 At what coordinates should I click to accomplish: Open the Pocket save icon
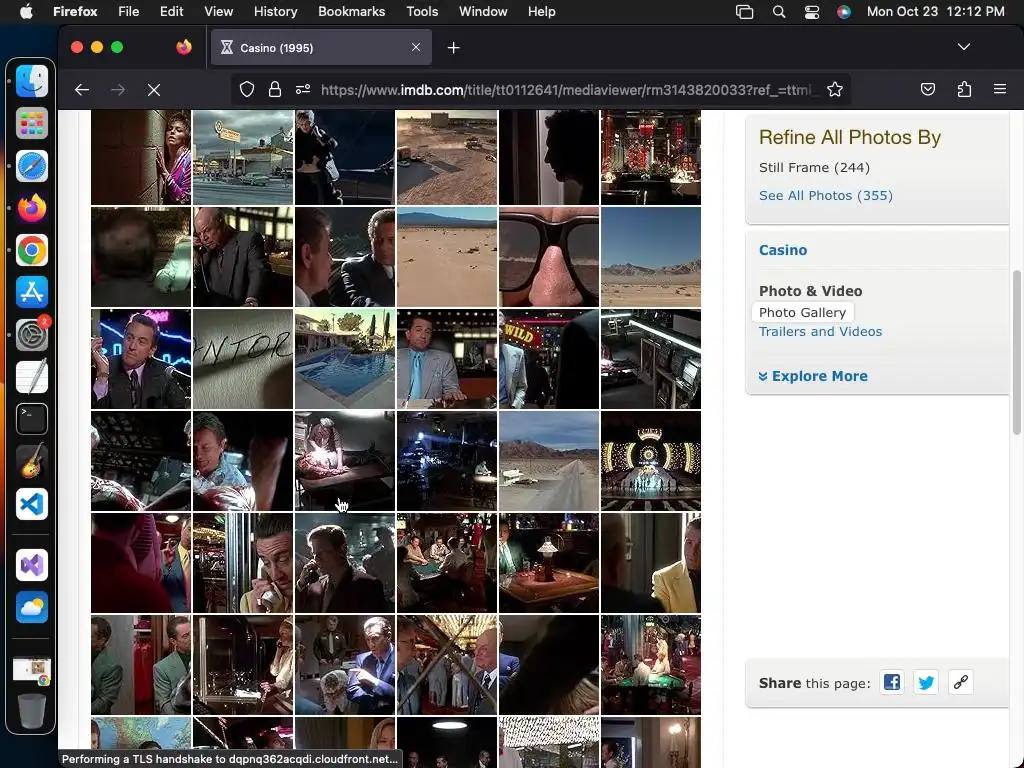(928, 89)
